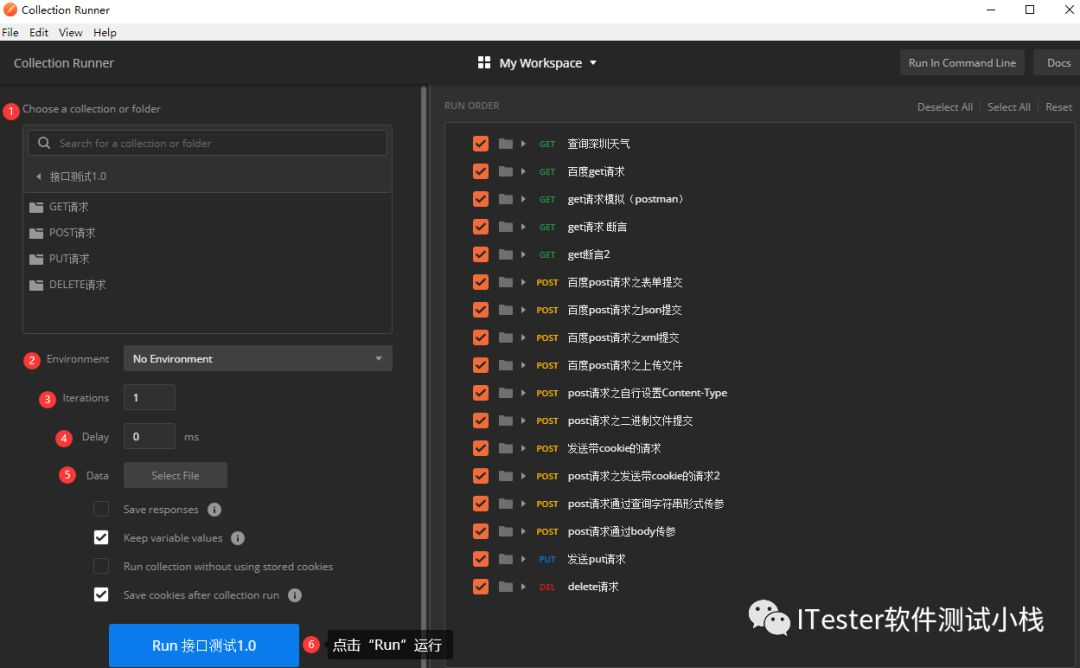The width and height of the screenshot is (1080, 668).
Task: Expand the post请求之发送带cookie的请求2 row arrow
Action: [523, 476]
